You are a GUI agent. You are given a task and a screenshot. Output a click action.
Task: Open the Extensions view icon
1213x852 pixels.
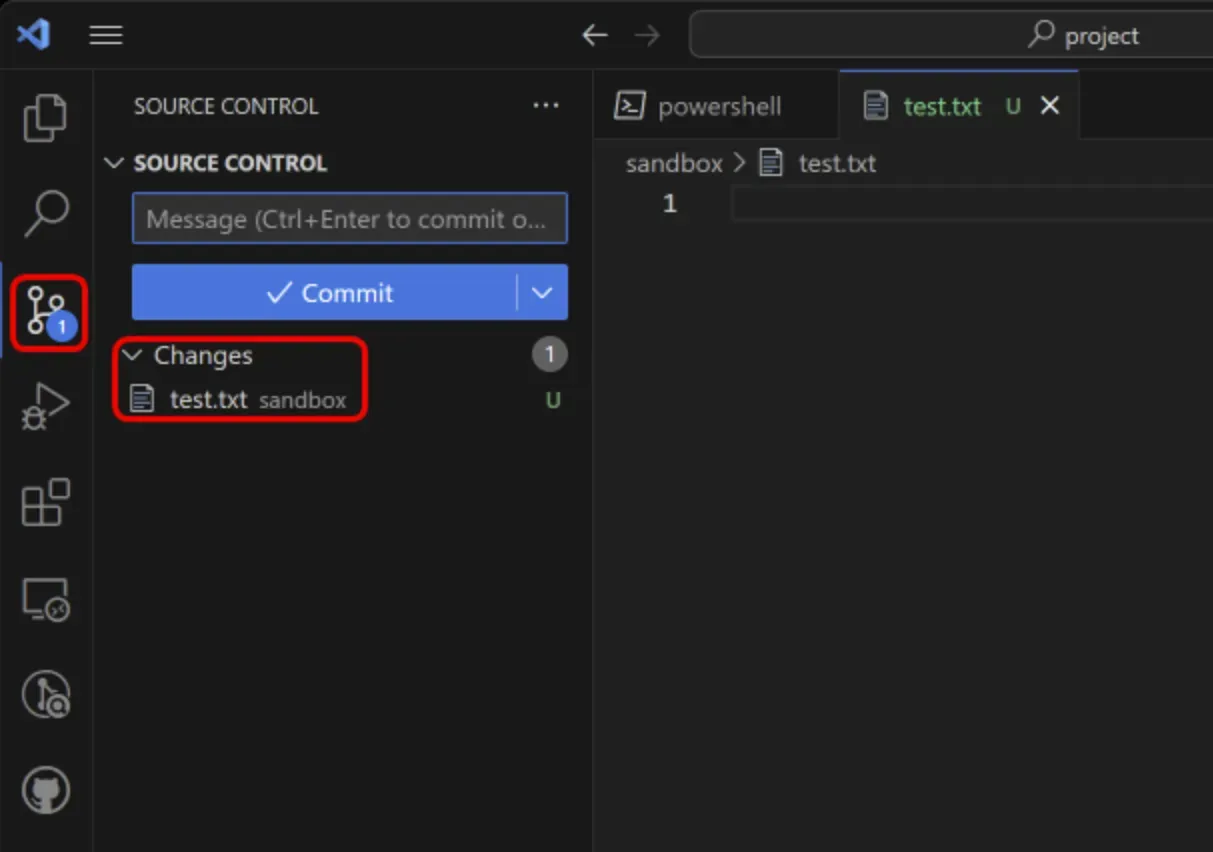tap(46, 502)
